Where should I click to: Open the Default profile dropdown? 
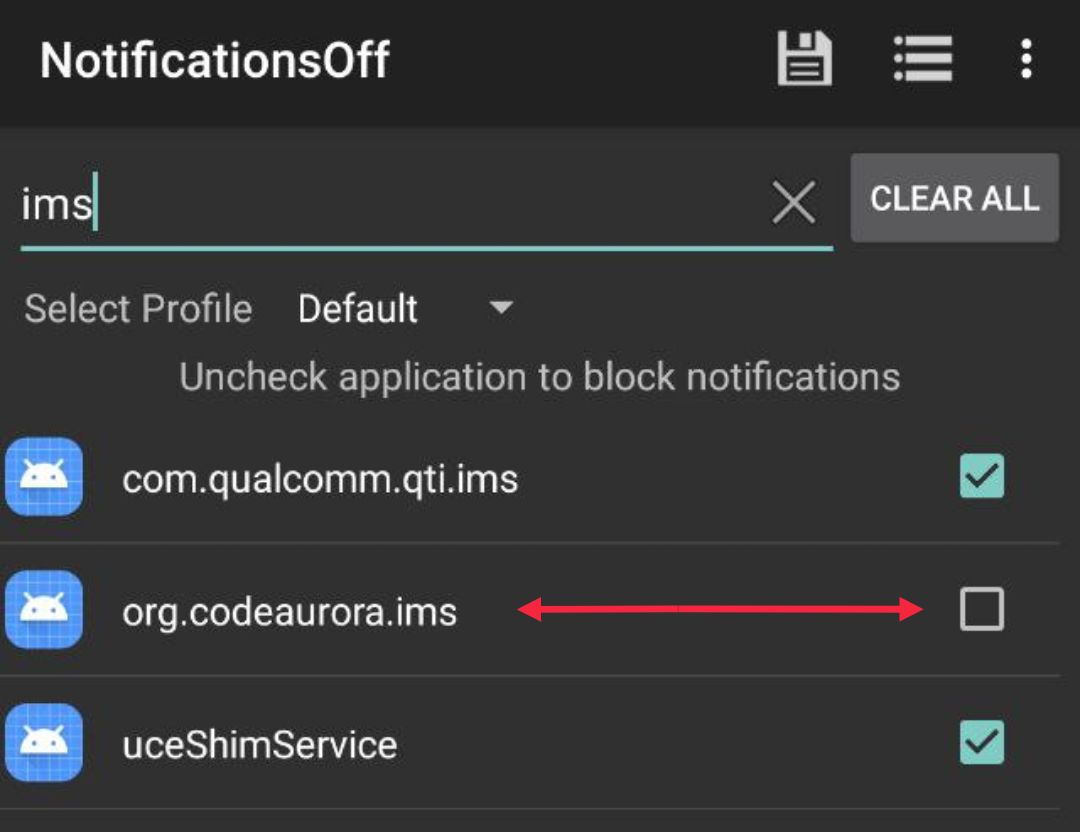pos(358,309)
